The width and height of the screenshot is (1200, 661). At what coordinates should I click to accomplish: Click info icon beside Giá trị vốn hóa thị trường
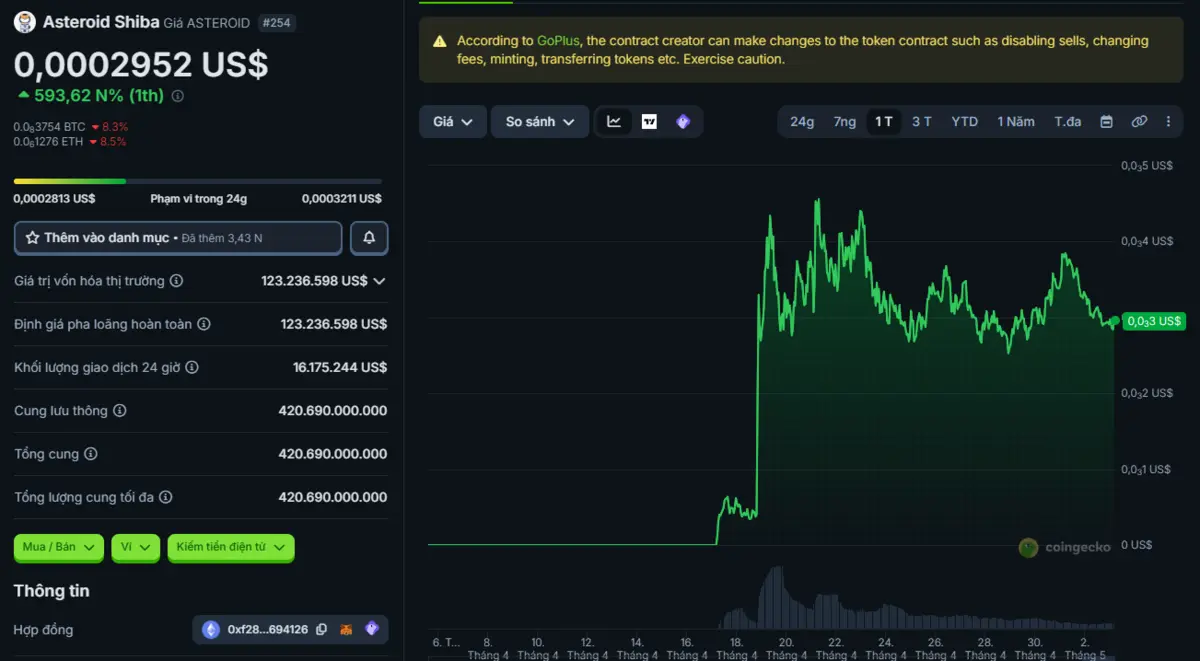click(176, 281)
